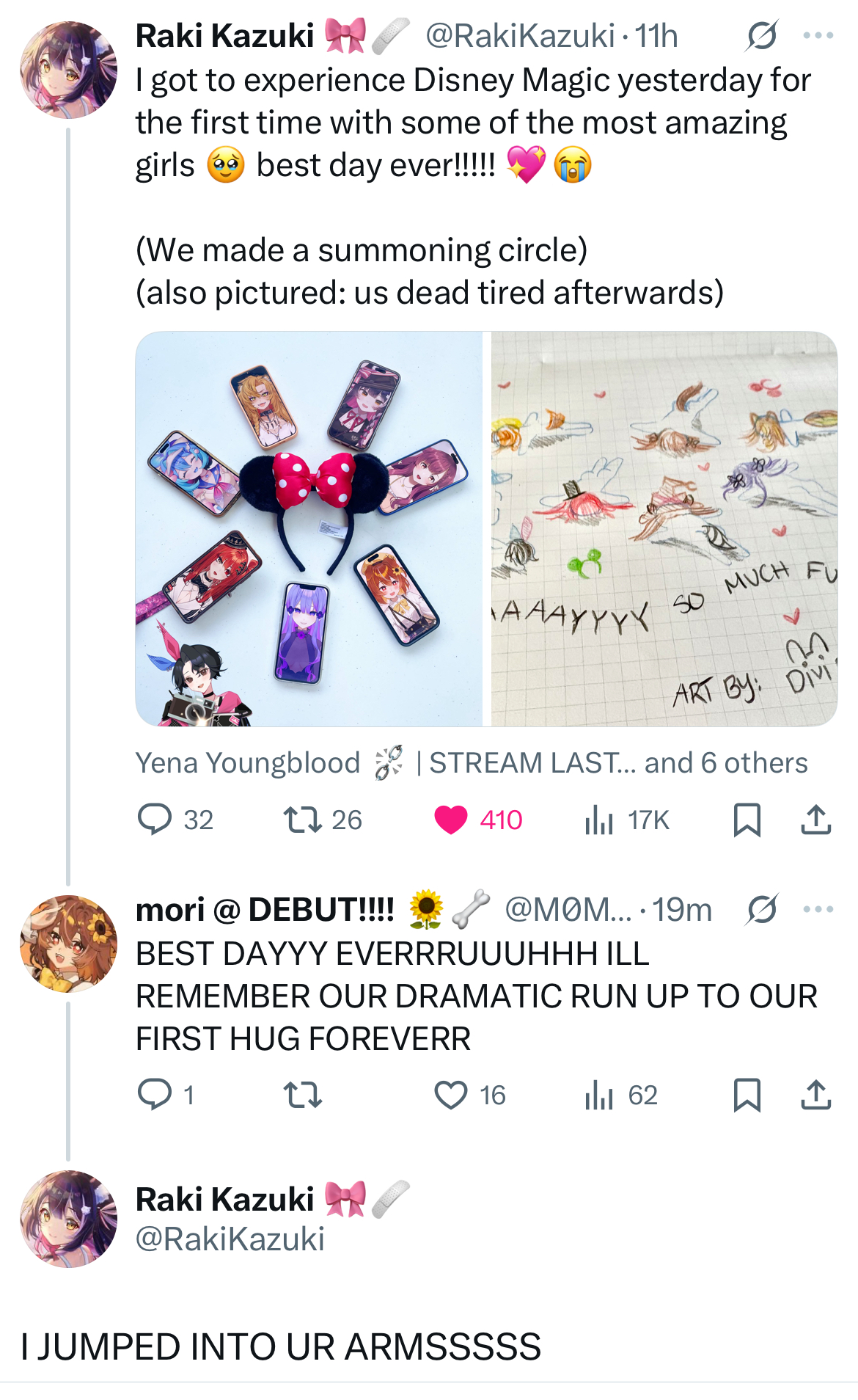
Task: Open @RakiKazuki handle on bottom tweet
Action: (x=230, y=1239)
